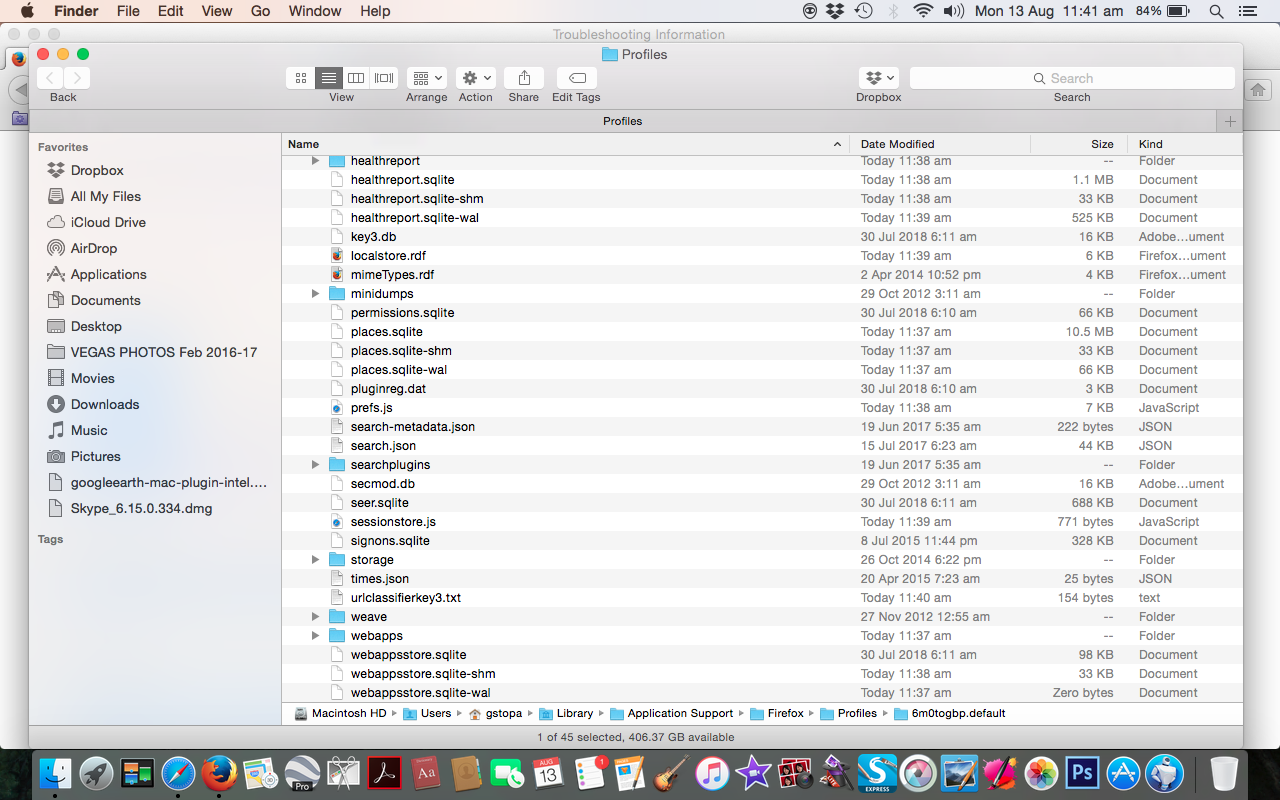Click the Wi-Fi status icon
The image size is (1280, 800).
coord(923,11)
